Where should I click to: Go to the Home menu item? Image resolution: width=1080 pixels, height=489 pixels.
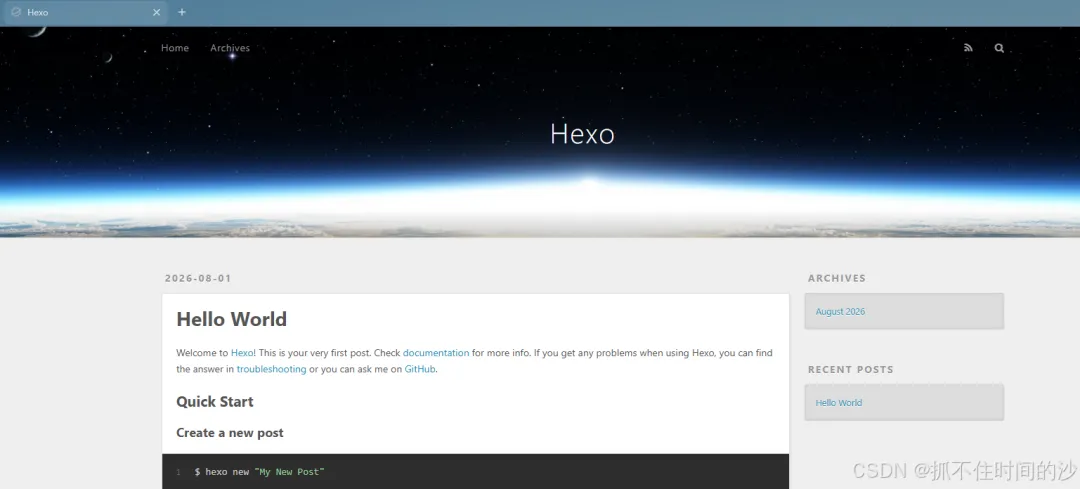pyautogui.click(x=175, y=48)
